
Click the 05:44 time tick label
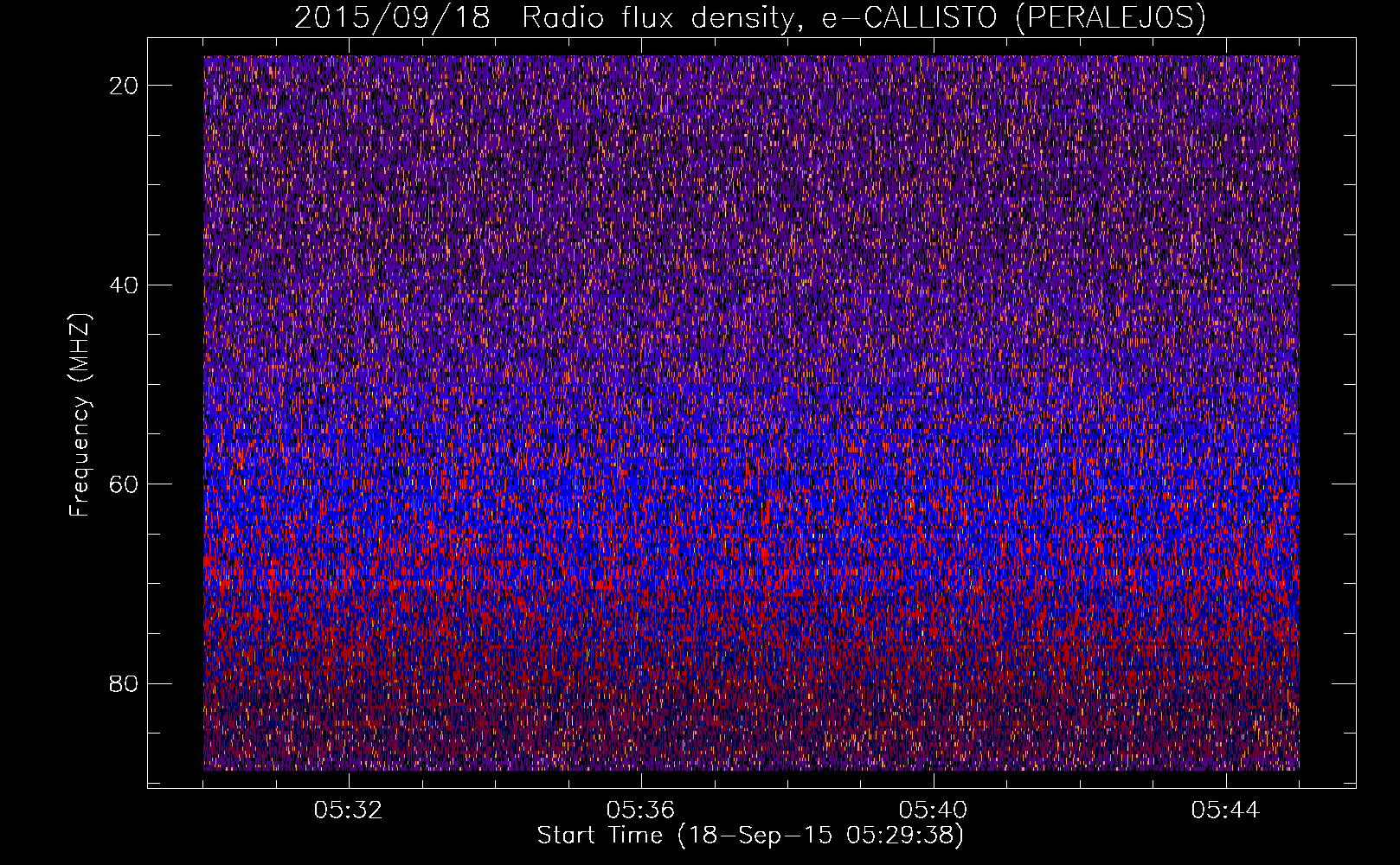pos(1226,811)
